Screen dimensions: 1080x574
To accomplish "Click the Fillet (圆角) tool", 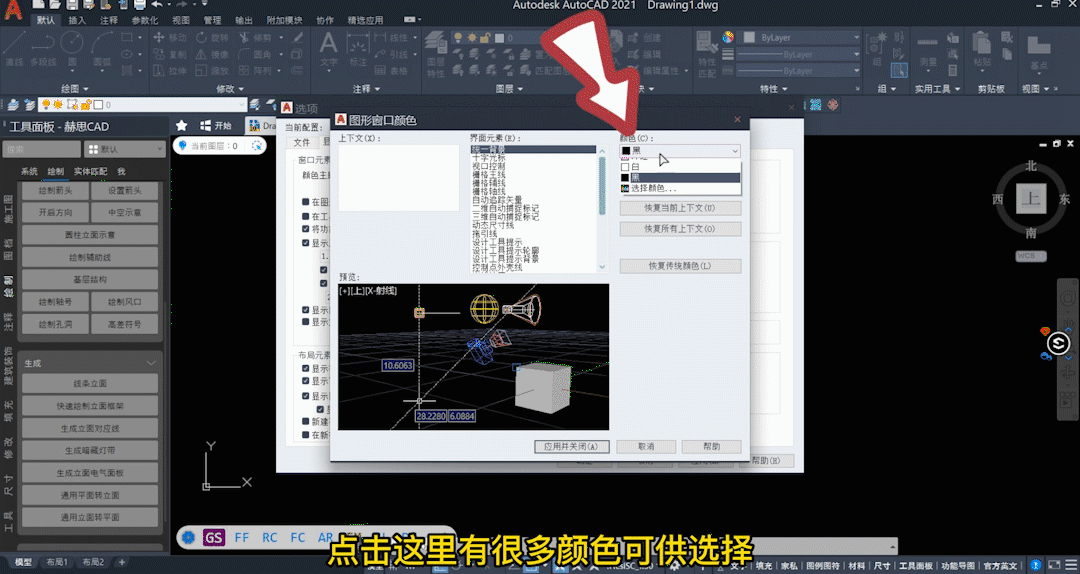I will pyautogui.click(x=255, y=54).
